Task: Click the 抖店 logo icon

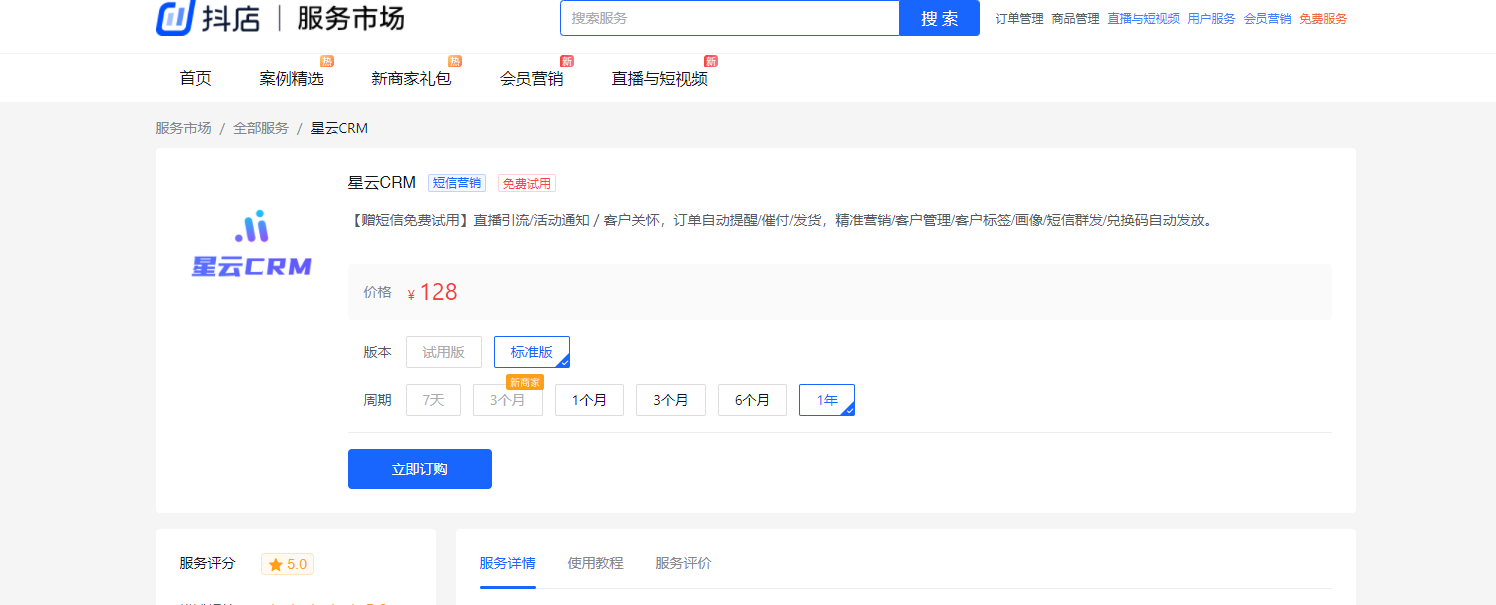Action: coord(174,17)
